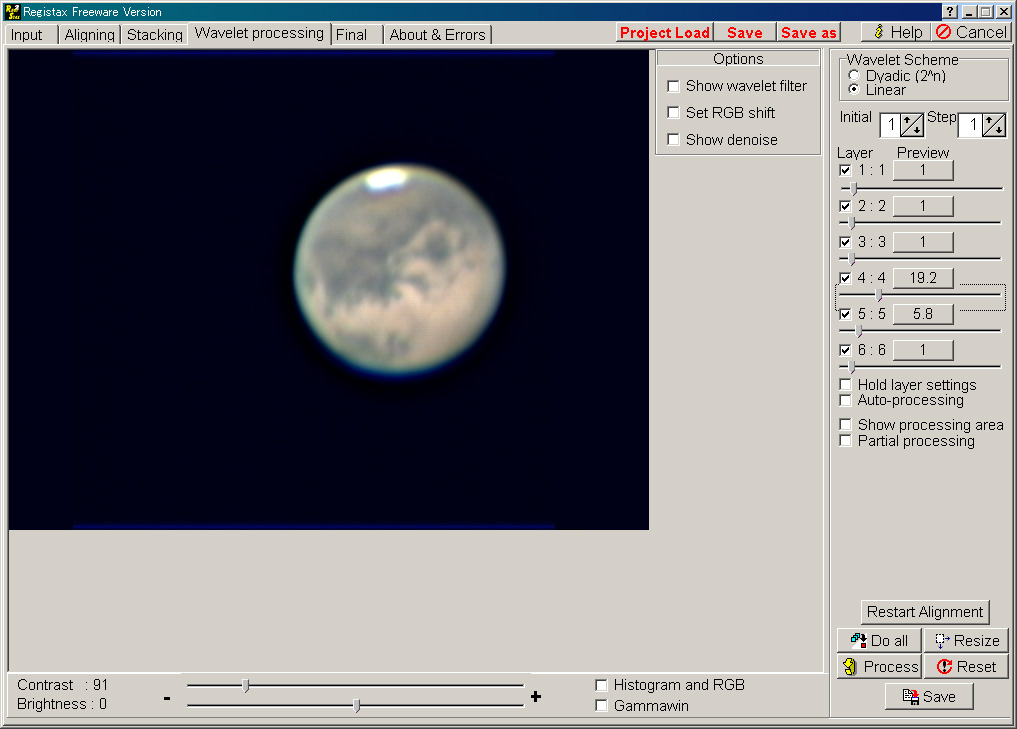This screenshot has height=729, width=1017.
Task: Open the Aligning tab
Action: click(x=89, y=35)
